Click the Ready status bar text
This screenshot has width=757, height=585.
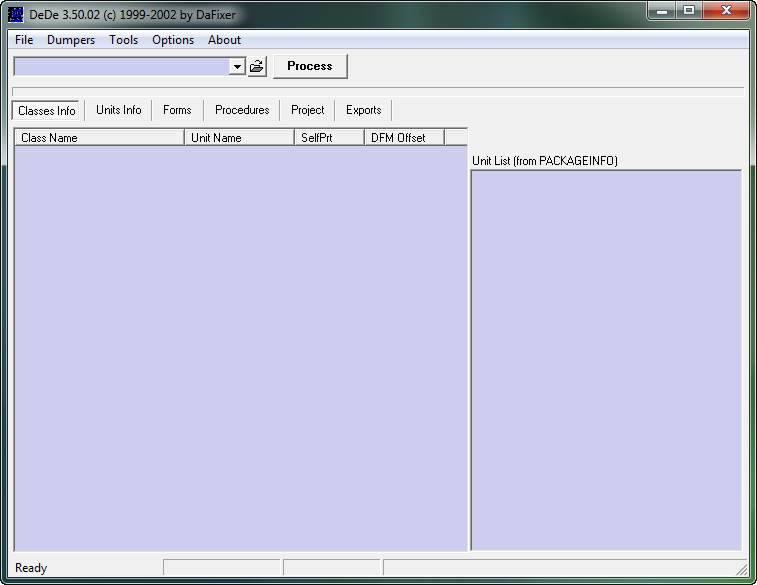31,568
